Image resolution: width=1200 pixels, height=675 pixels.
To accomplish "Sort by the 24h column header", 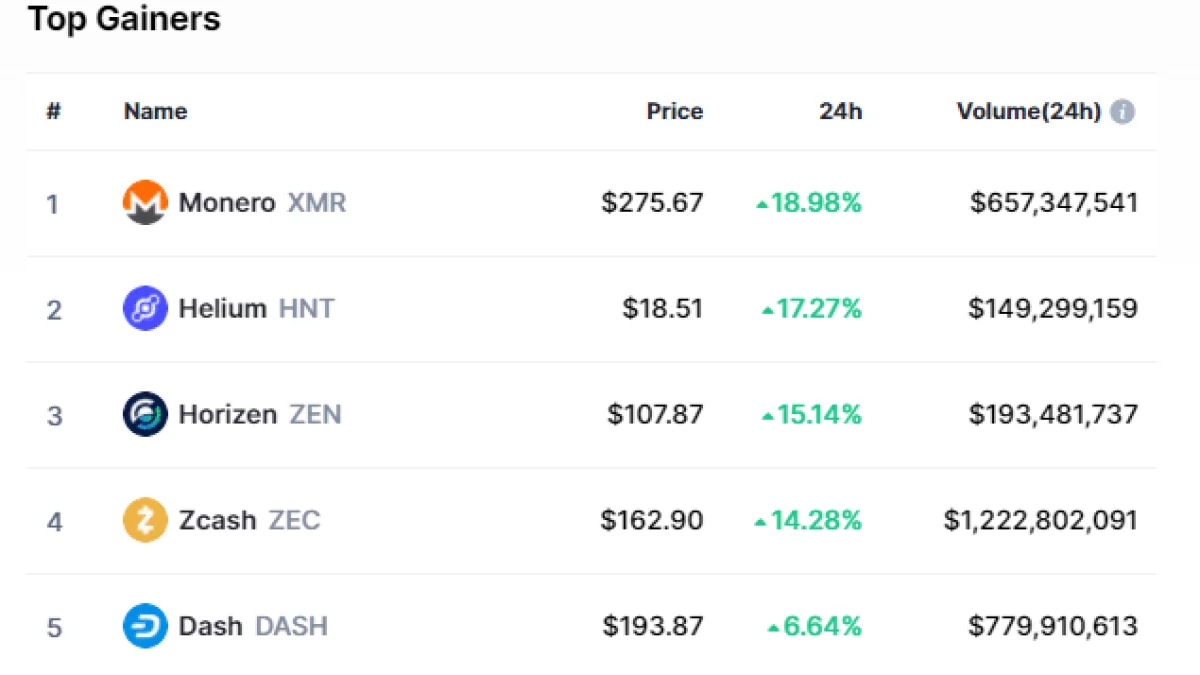I will pyautogui.click(x=840, y=112).
